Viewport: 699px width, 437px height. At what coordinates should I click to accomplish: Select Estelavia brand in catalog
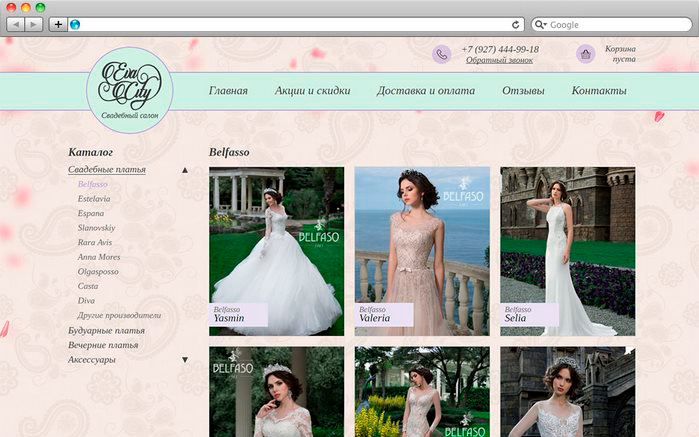[94, 199]
